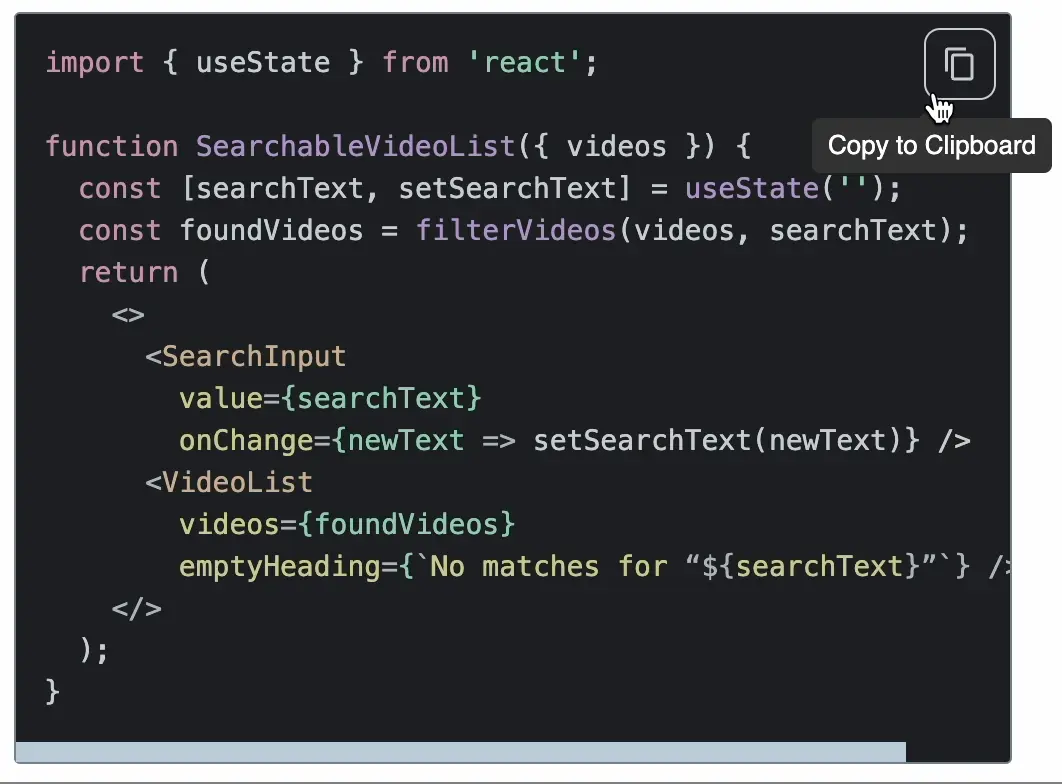Image resolution: width=1062 pixels, height=784 pixels.
Task: Select the SearchableVideoList function name
Action: tap(356, 146)
